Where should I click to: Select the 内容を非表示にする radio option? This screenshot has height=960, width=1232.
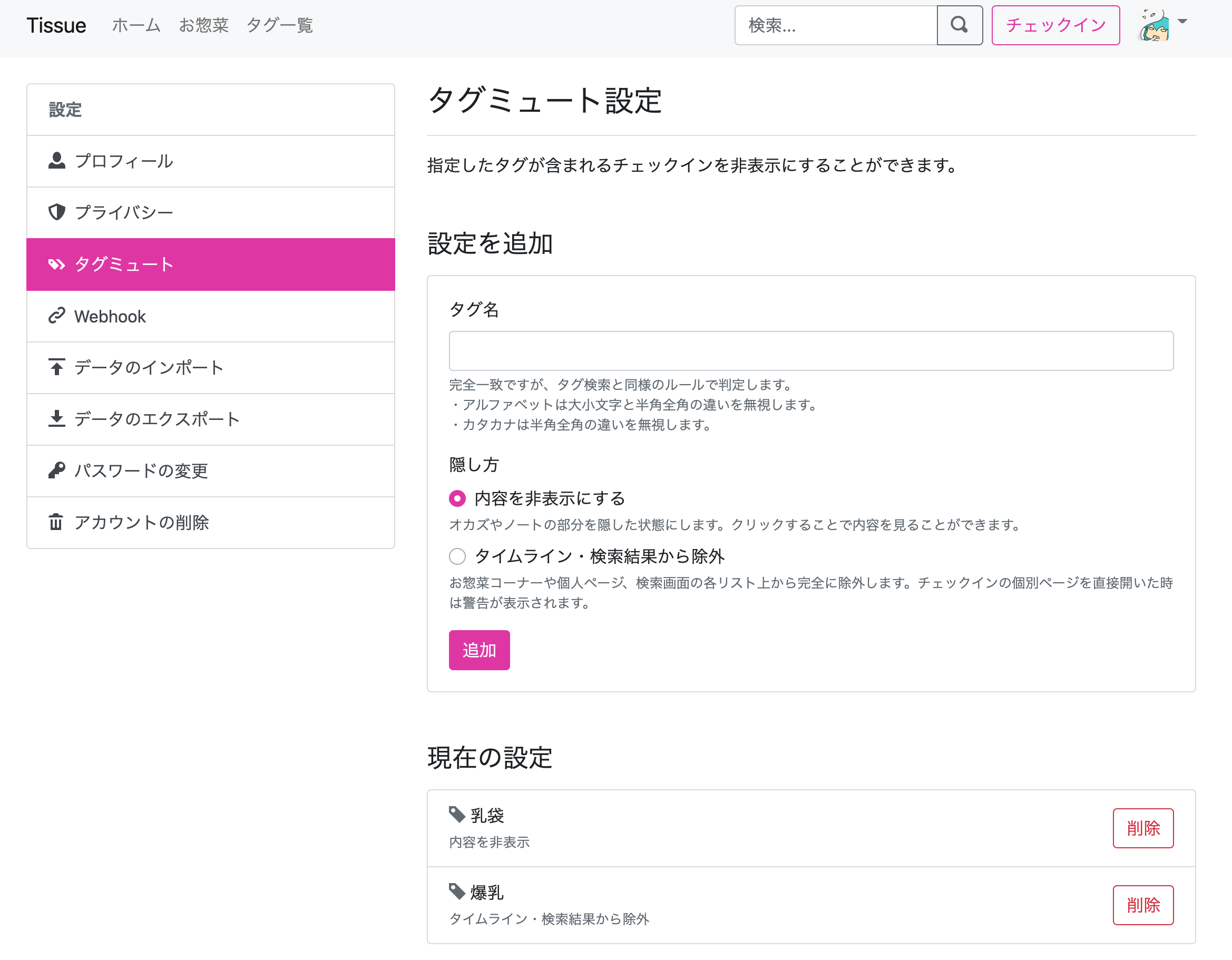pos(457,498)
